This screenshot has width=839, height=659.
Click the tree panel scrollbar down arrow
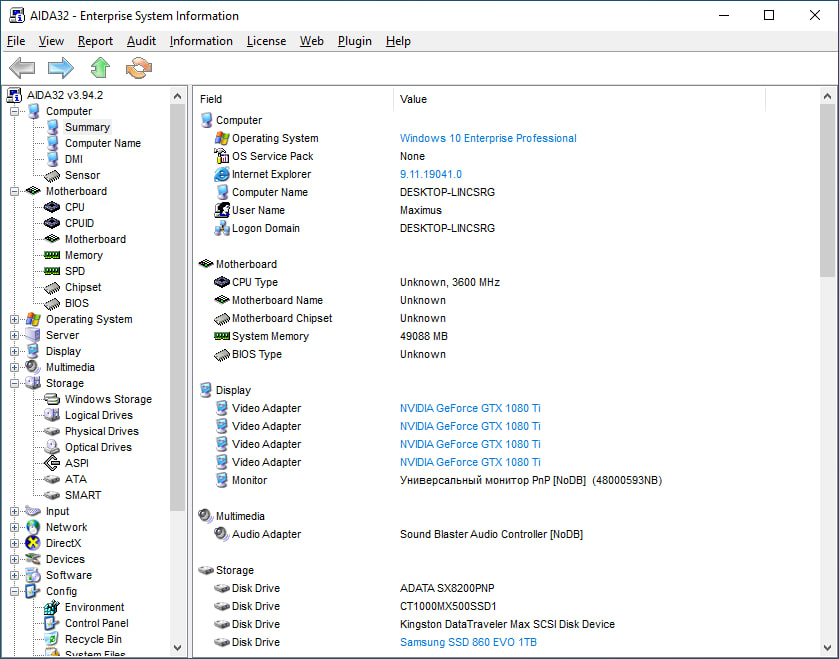[178, 647]
